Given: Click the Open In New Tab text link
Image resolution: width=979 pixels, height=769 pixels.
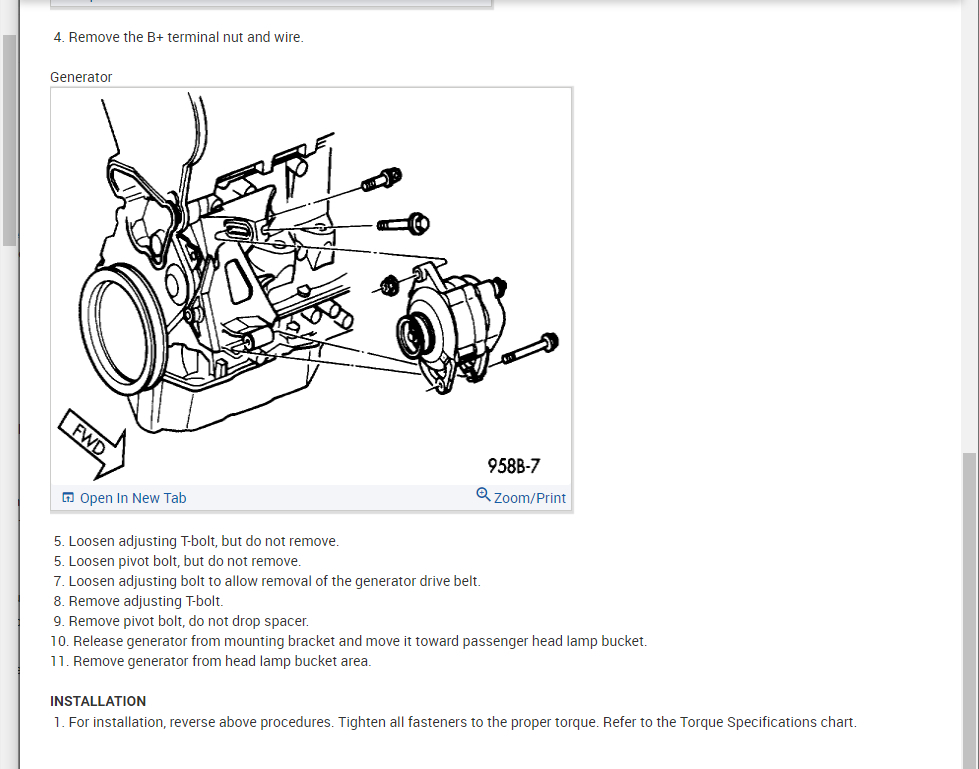Looking at the screenshot, I should pos(133,498).
